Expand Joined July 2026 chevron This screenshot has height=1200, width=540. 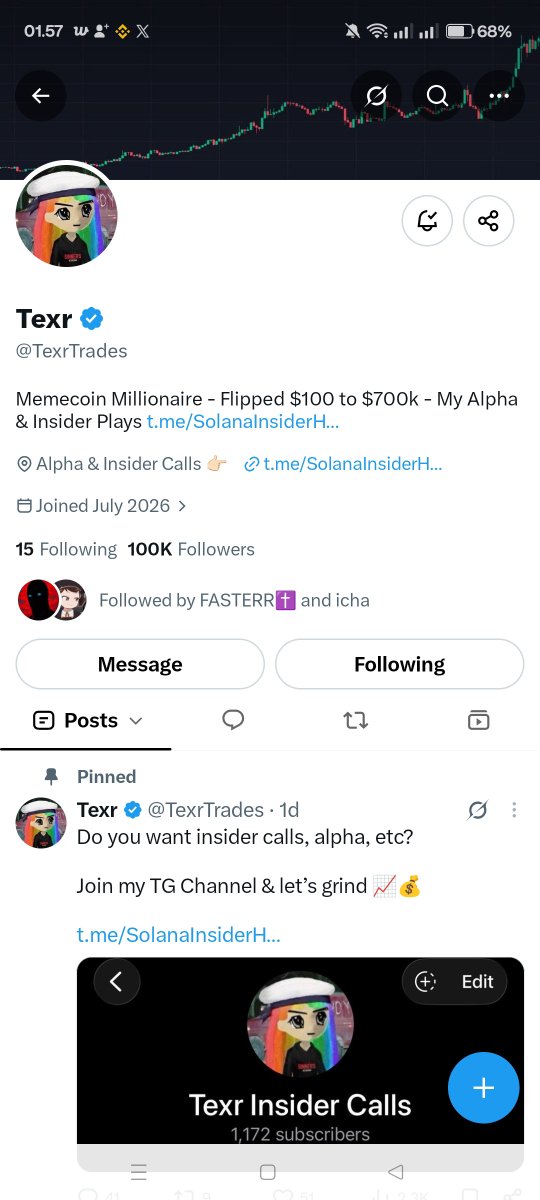coord(181,506)
